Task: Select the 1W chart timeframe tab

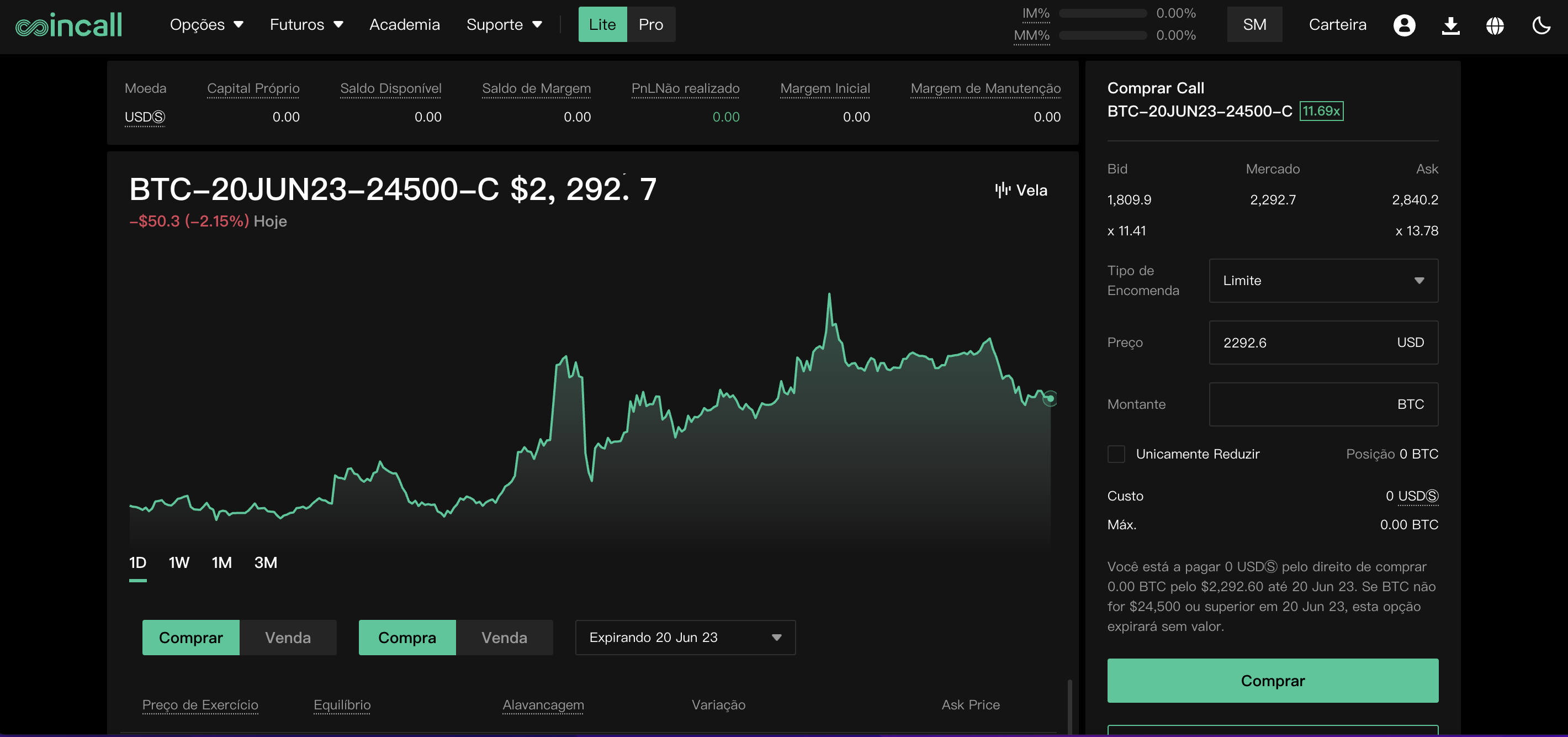Action: pos(179,562)
